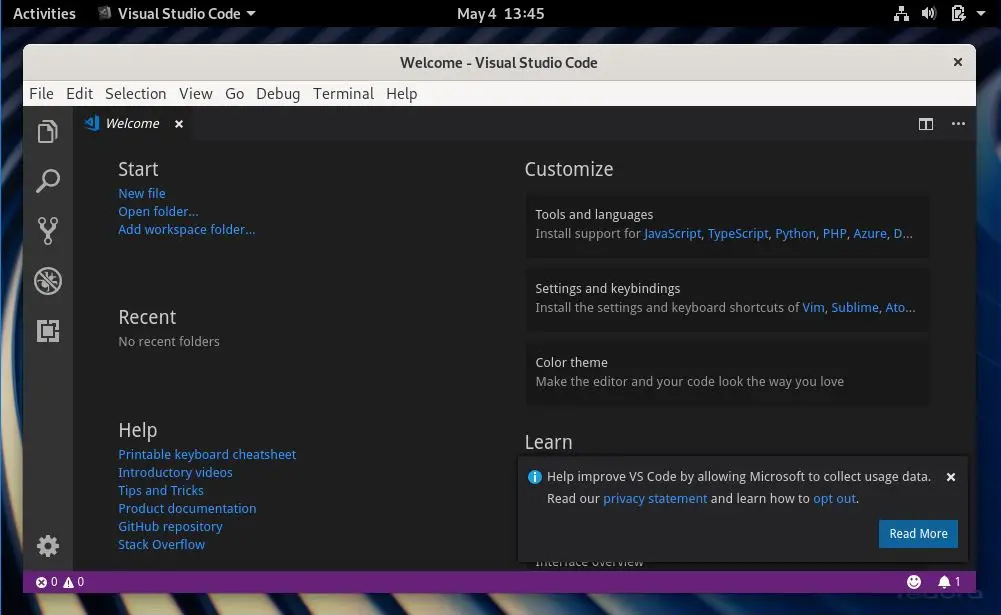The height and width of the screenshot is (615, 1001).
Task: Open the Extensions view icon
Action: 48,331
